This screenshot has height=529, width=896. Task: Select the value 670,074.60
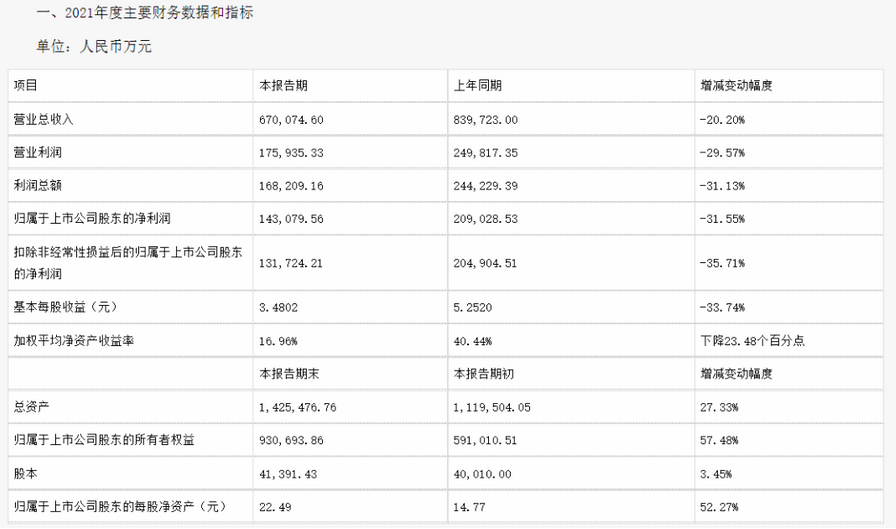(x=291, y=120)
